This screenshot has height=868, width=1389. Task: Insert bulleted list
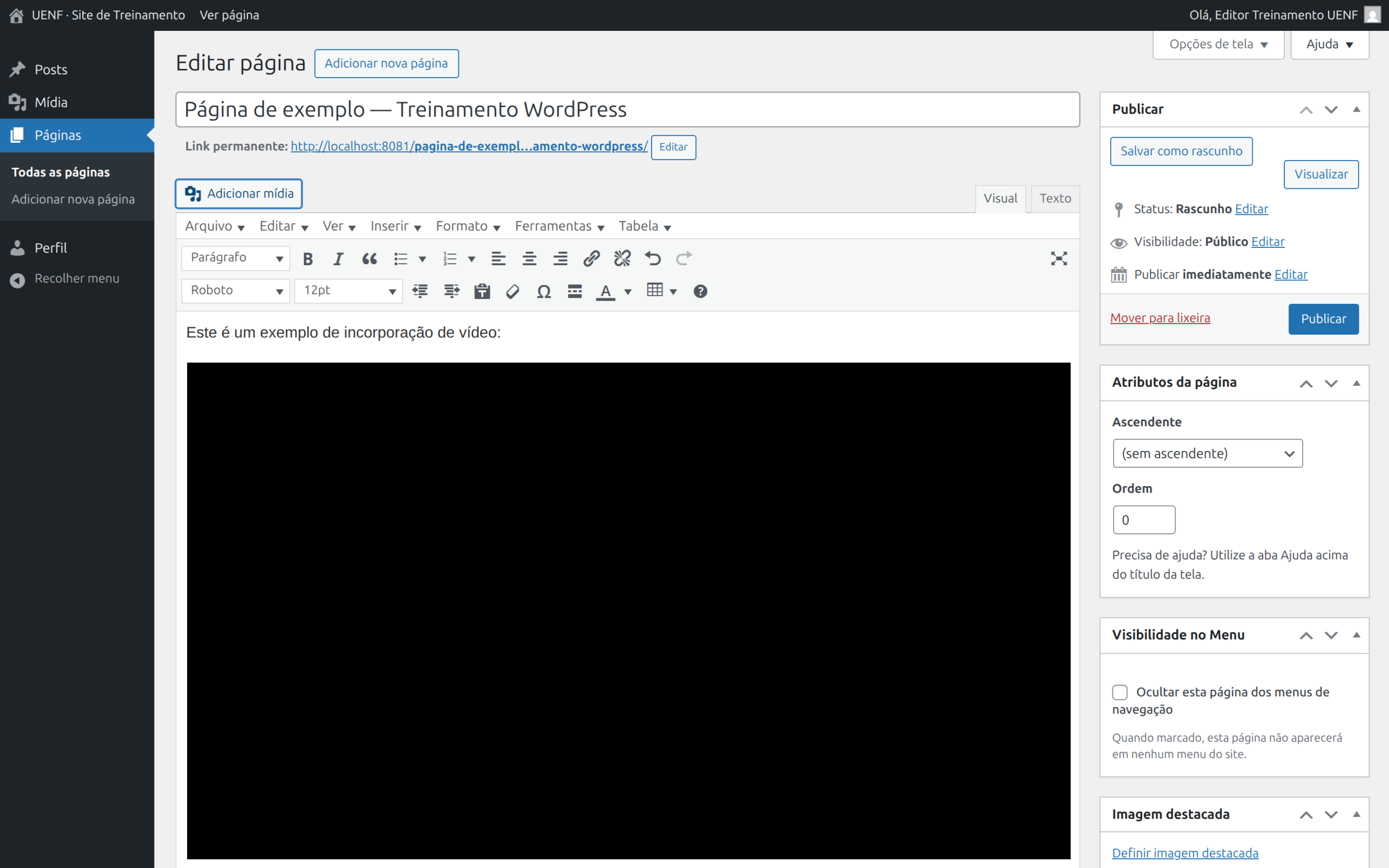pyautogui.click(x=400, y=259)
